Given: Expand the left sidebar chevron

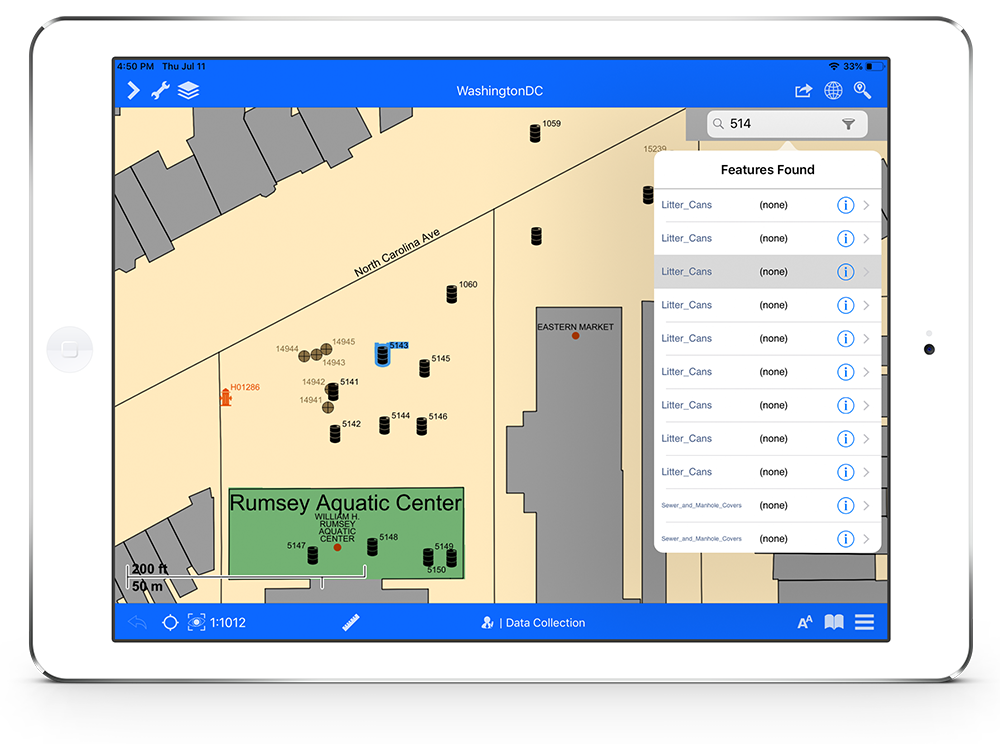Looking at the screenshot, I should [x=133, y=90].
